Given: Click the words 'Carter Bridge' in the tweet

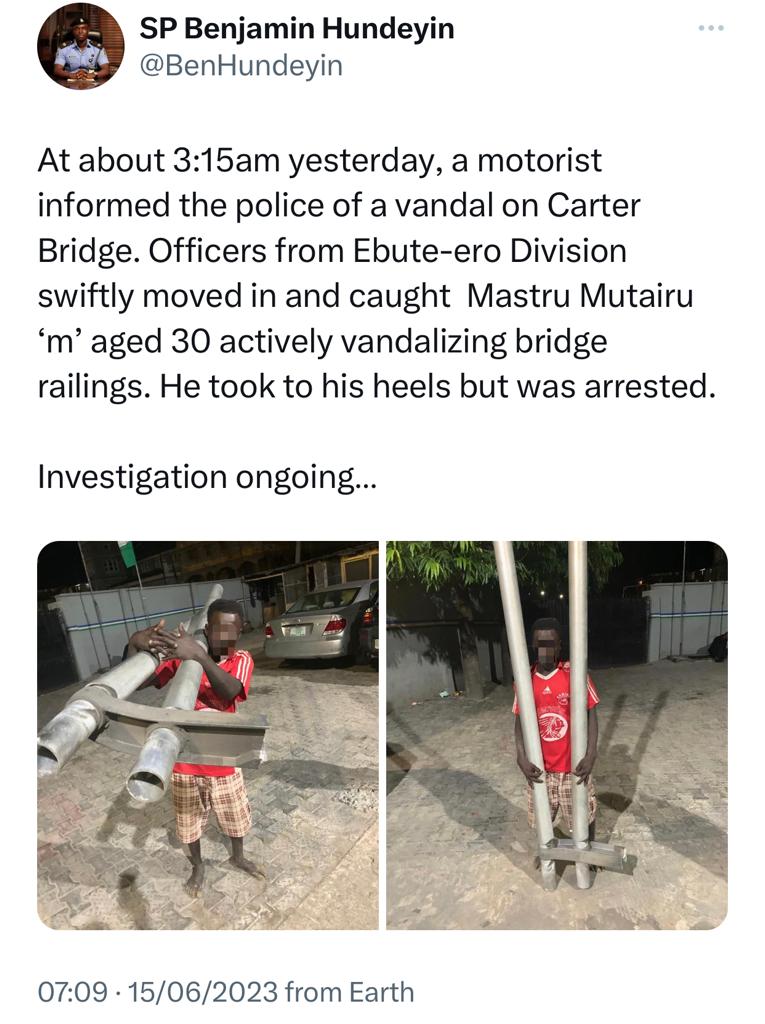Looking at the screenshot, I should 339,228.
